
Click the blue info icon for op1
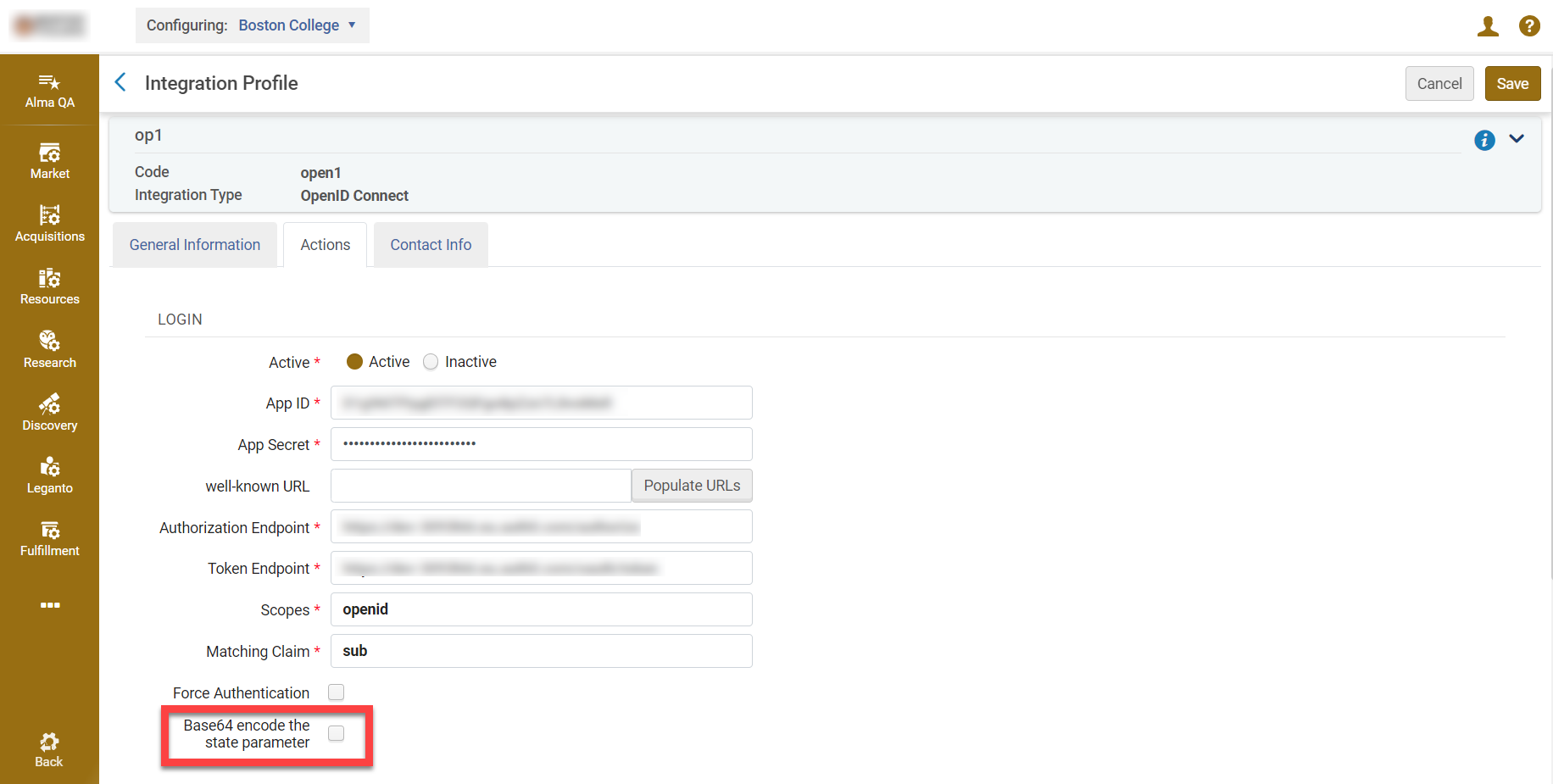[x=1484, y=140]
